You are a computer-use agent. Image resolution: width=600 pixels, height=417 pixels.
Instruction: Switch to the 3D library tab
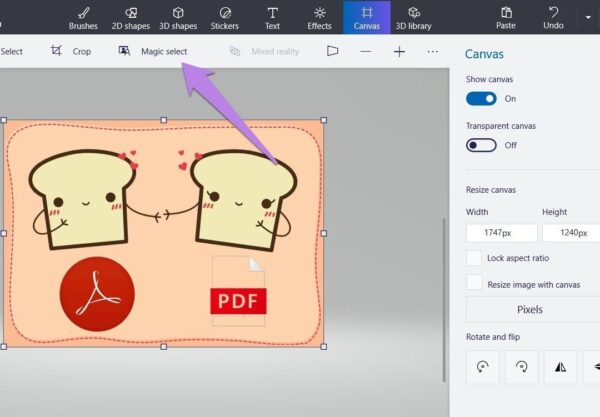[x=413, y=17]
